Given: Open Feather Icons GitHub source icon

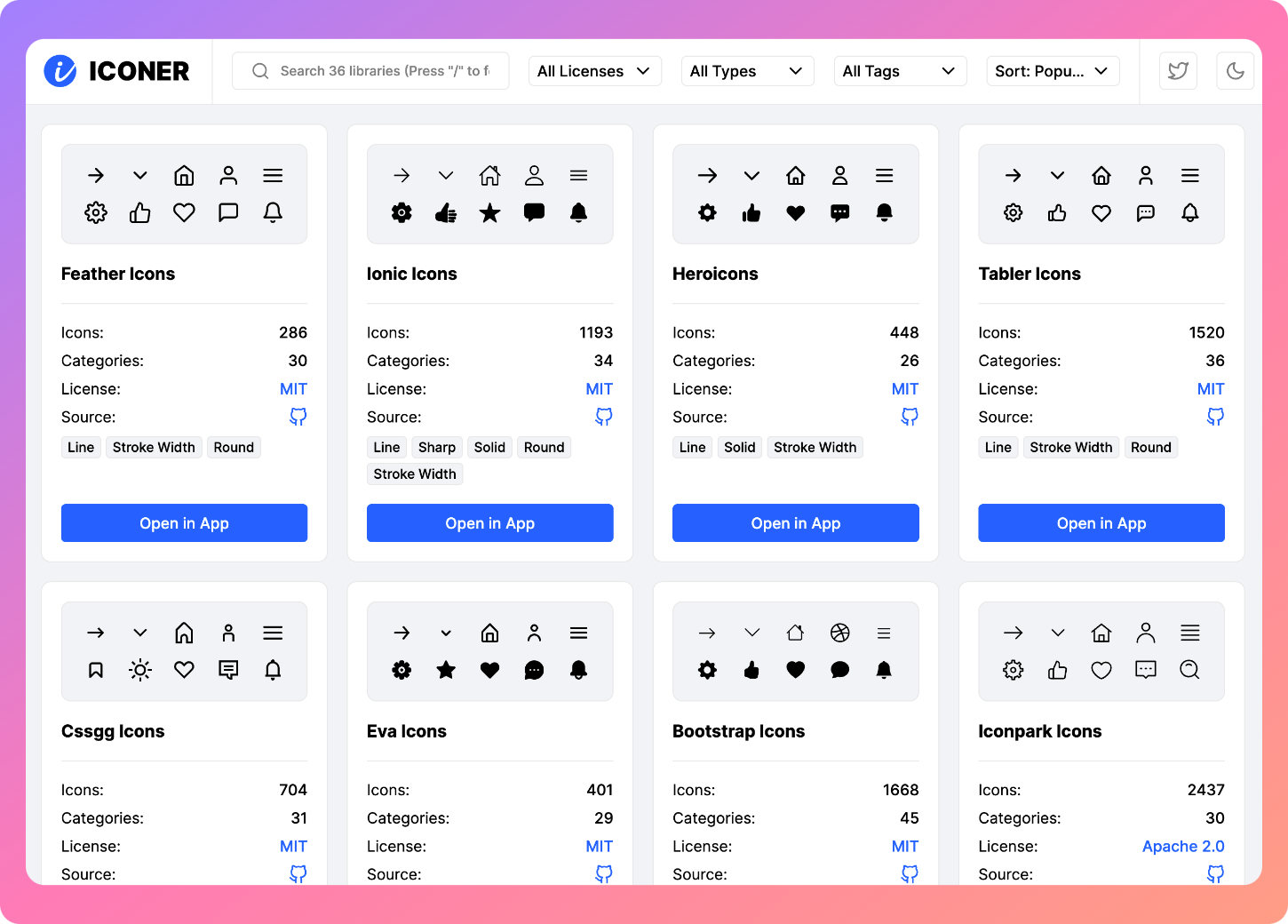Looking at the screenshot, I should click(298, 417).
